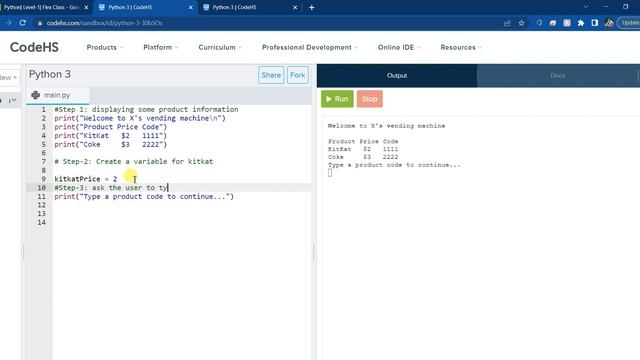
Task: Click the Share button
Action: (x=271, y=75)
